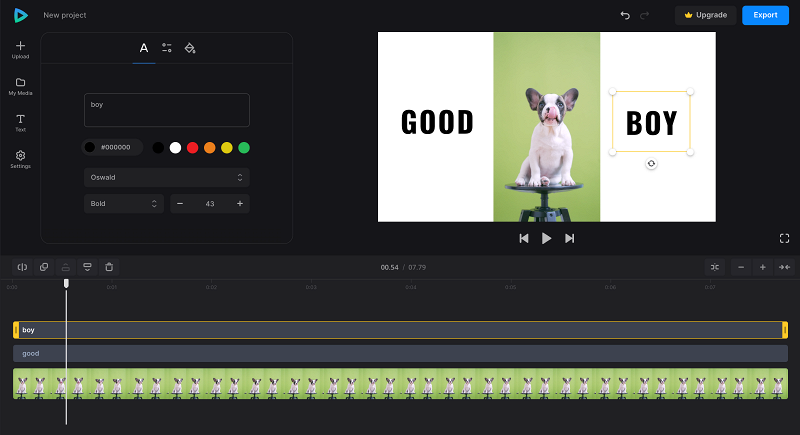This screenshot has height=435, width=800.
Task: Increase font size with plus button
Action: pos(240,203)
